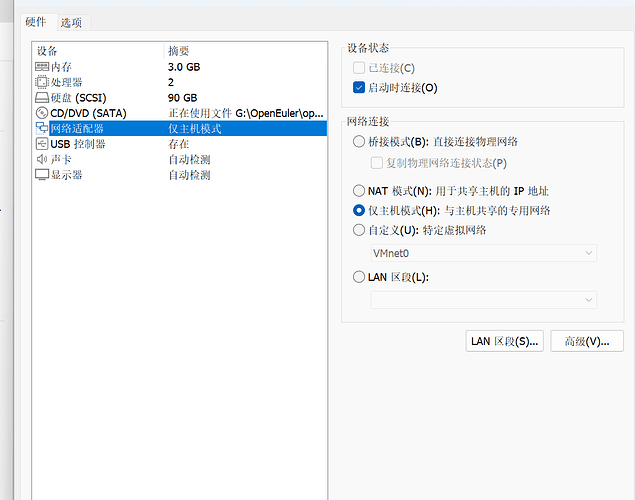Toggle the 启动时连接(O) checkbox
The height and width of the screenshot is (500, 635).
(360, 88)
